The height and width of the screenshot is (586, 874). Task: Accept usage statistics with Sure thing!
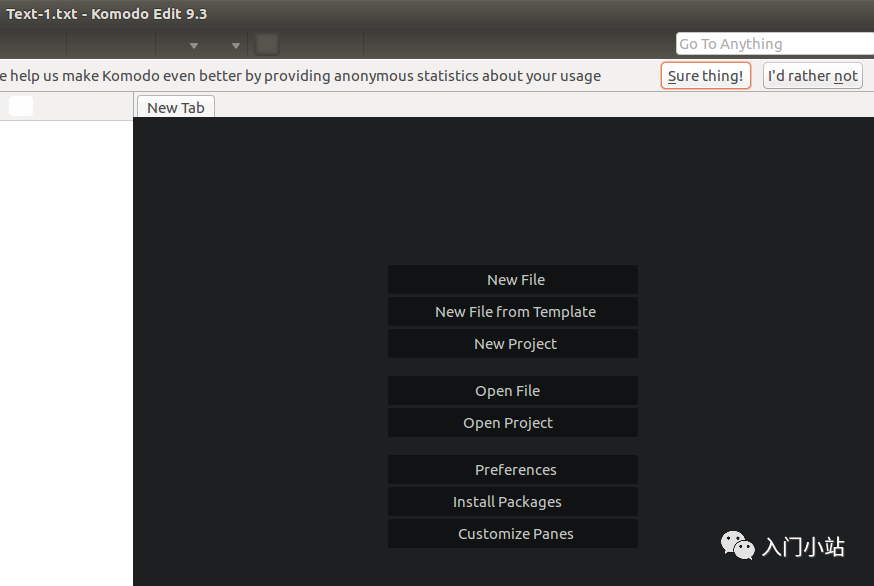pos(705,76)
